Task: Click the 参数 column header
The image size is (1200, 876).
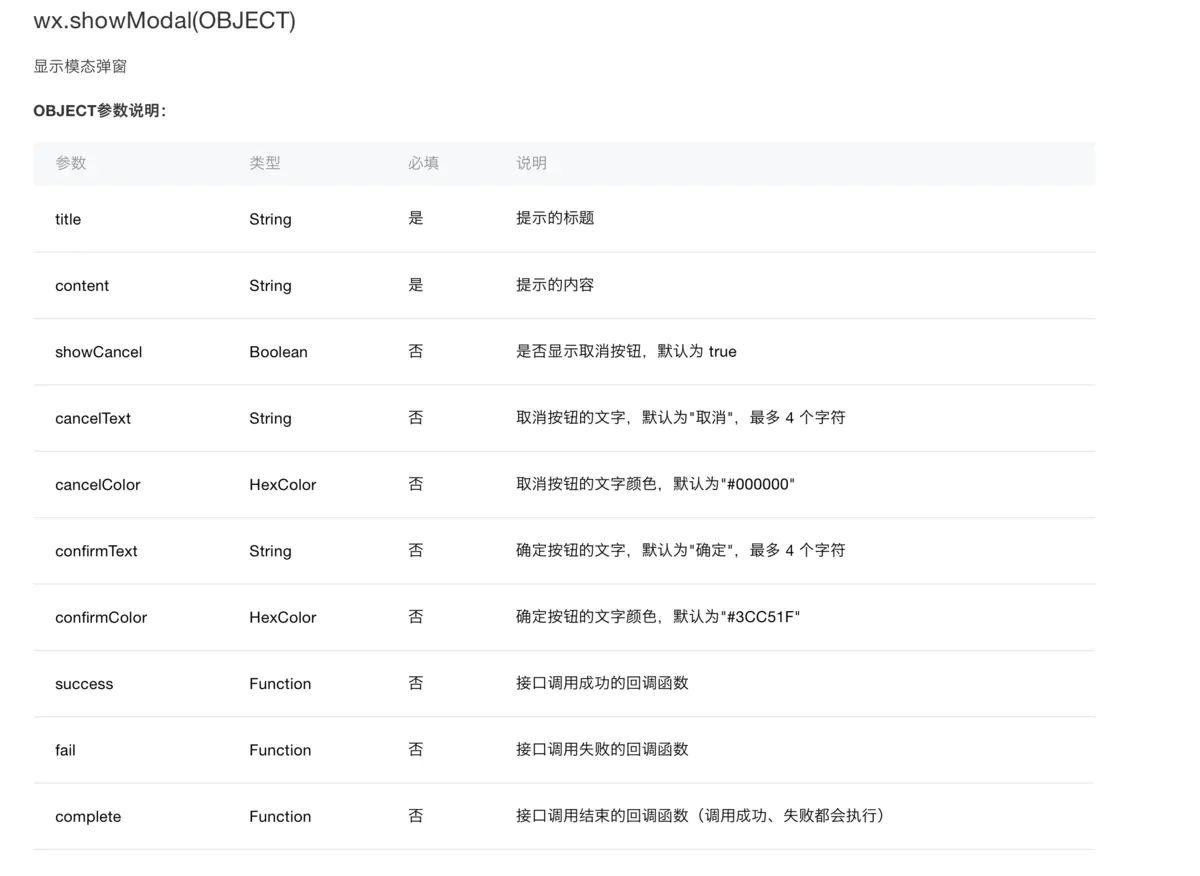Action: pos(71,163)
